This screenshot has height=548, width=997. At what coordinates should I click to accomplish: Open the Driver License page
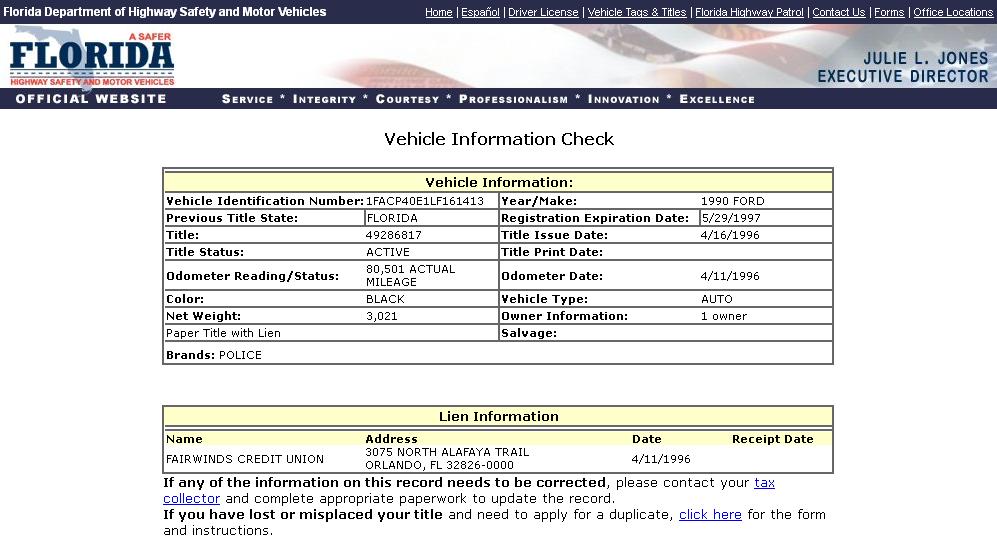click(543, 12)
